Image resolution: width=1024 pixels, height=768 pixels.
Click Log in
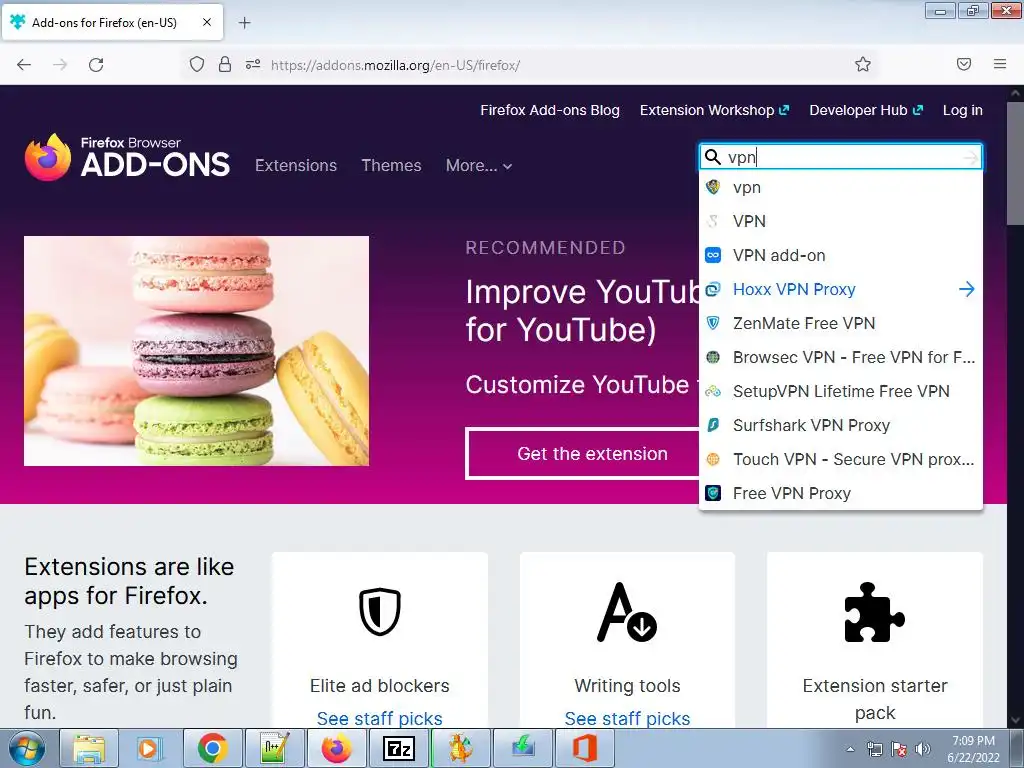tap(963, 110)
